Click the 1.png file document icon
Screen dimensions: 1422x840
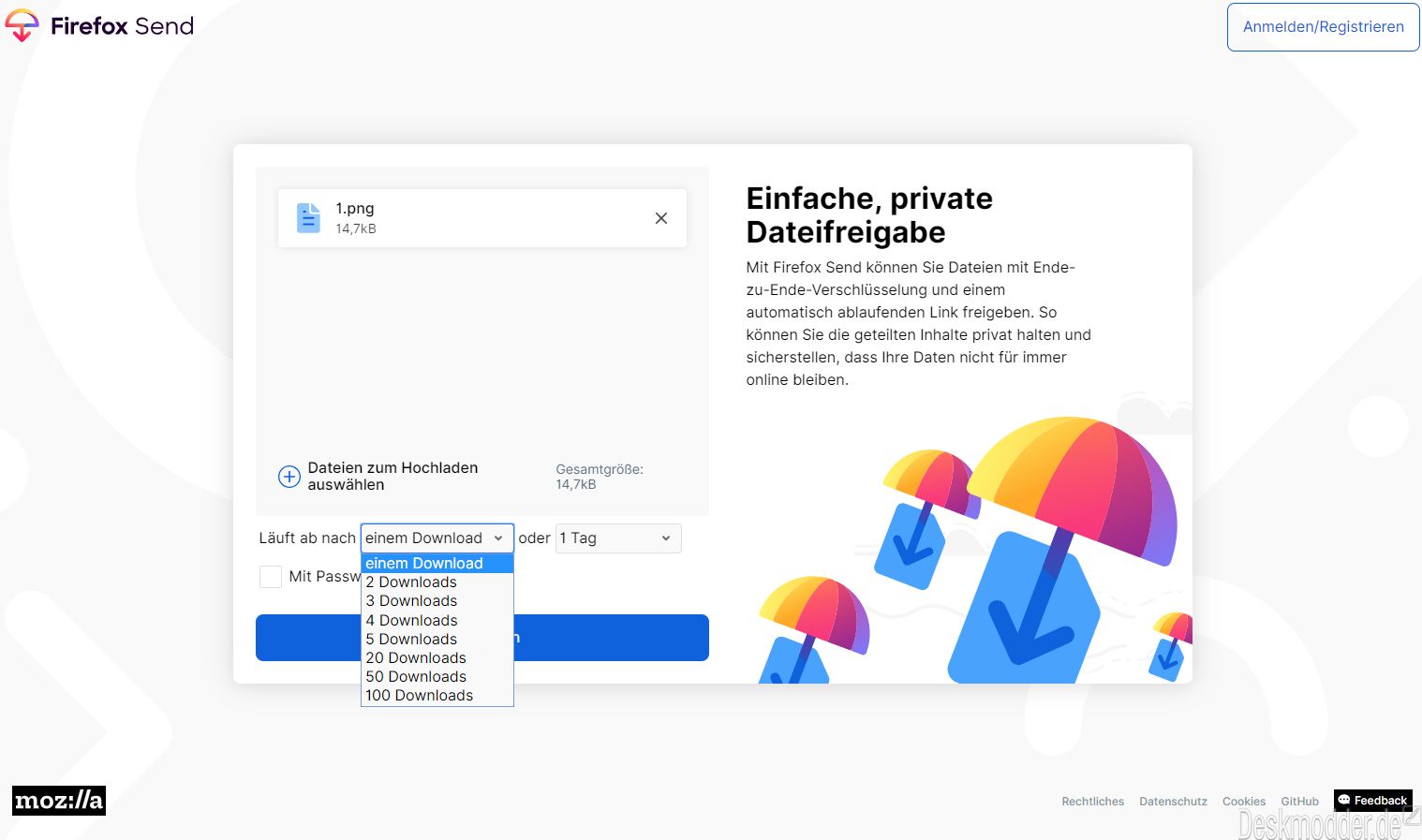pos(308,217)
